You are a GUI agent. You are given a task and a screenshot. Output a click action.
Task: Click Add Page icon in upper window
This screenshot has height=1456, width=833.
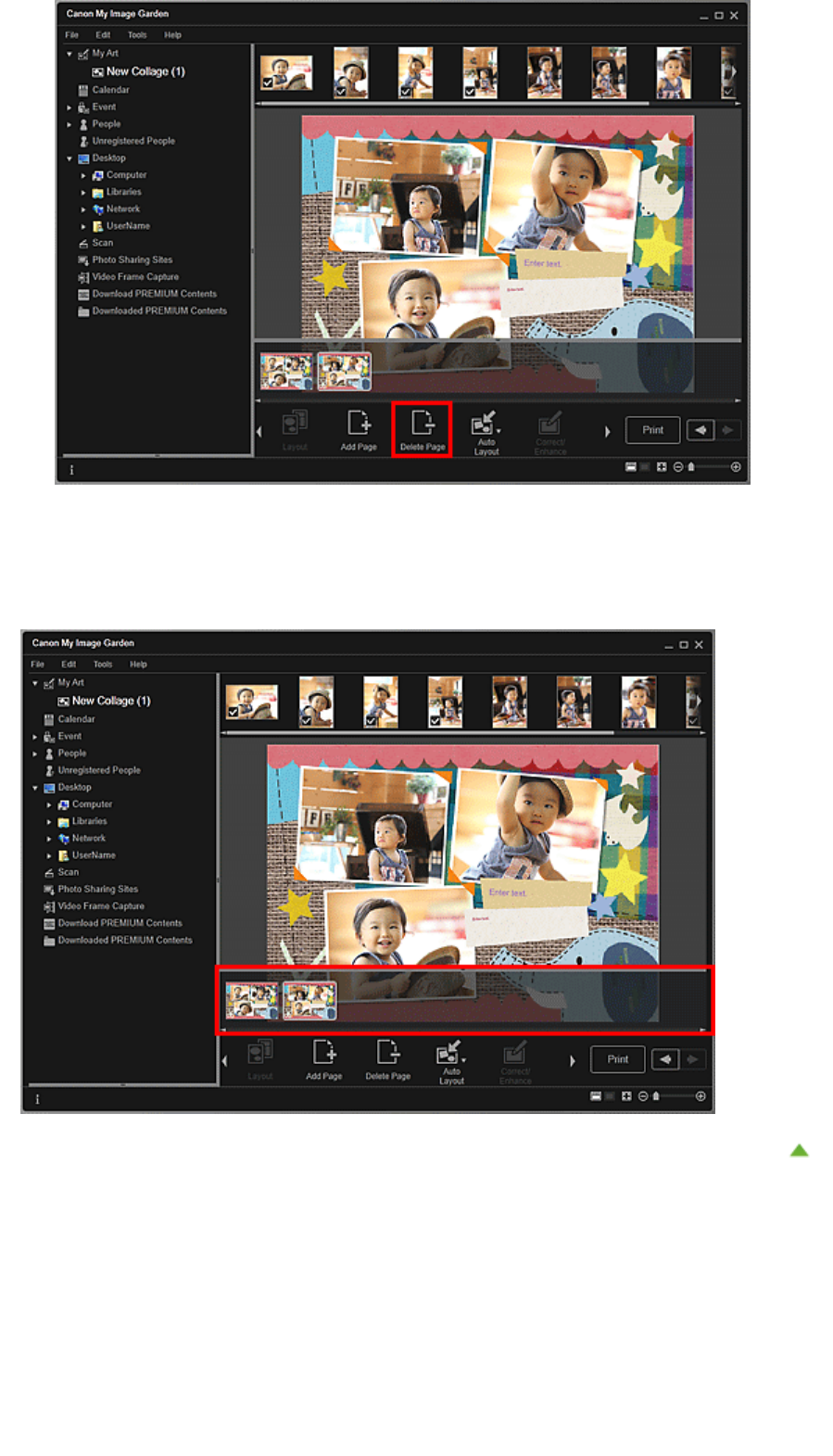pos(359,423)
